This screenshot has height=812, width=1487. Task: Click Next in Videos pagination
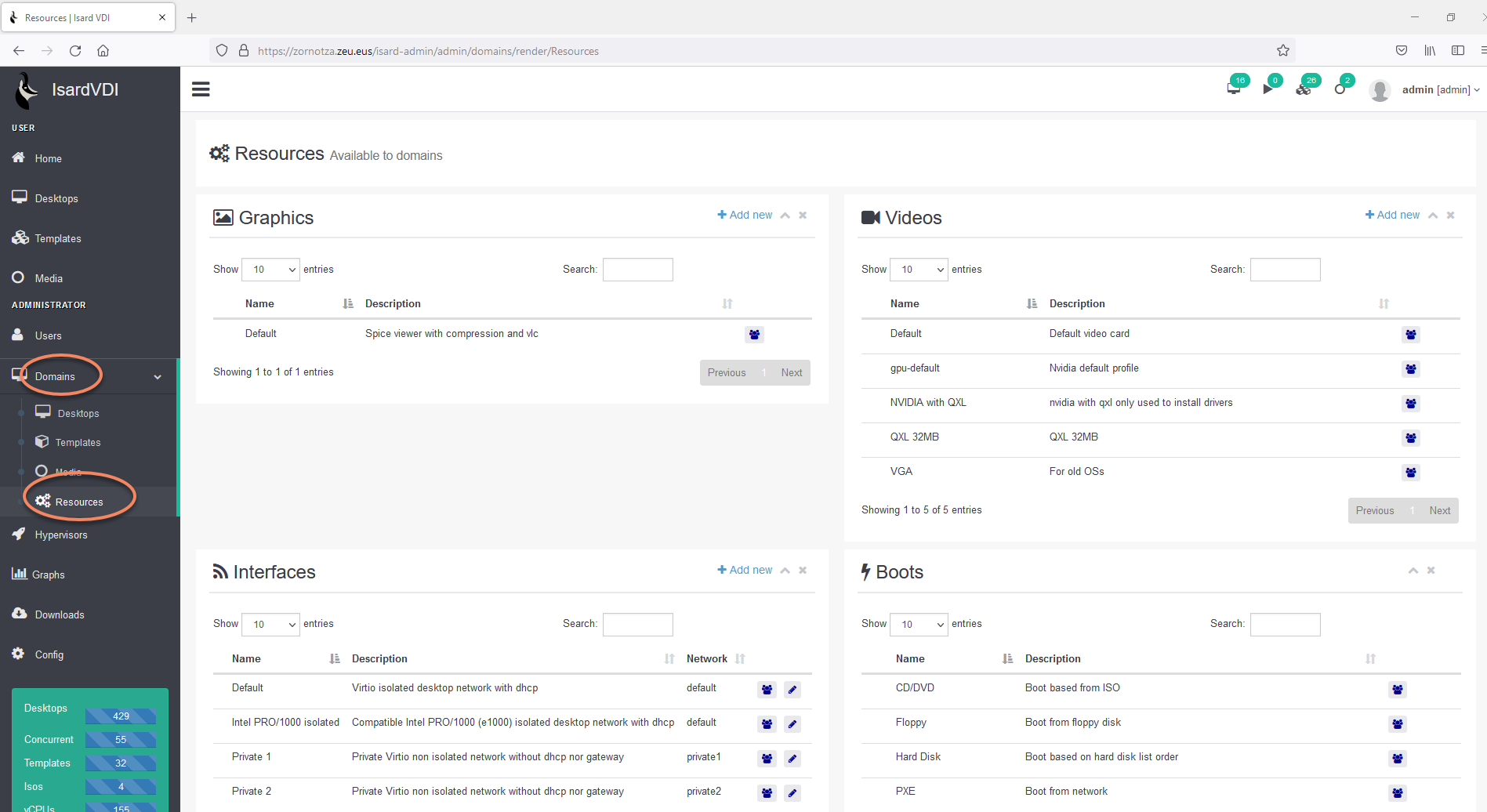pos(1440,511)
